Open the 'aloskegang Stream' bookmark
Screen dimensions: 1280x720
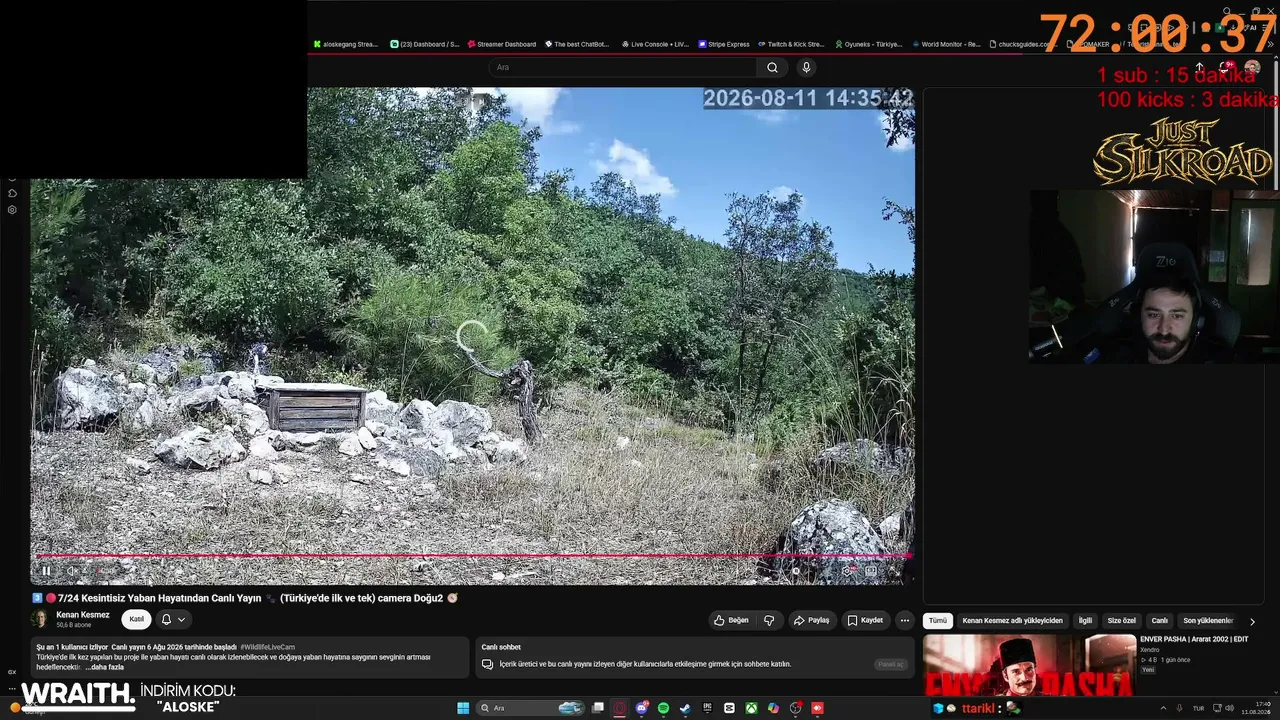coord(346,44)
